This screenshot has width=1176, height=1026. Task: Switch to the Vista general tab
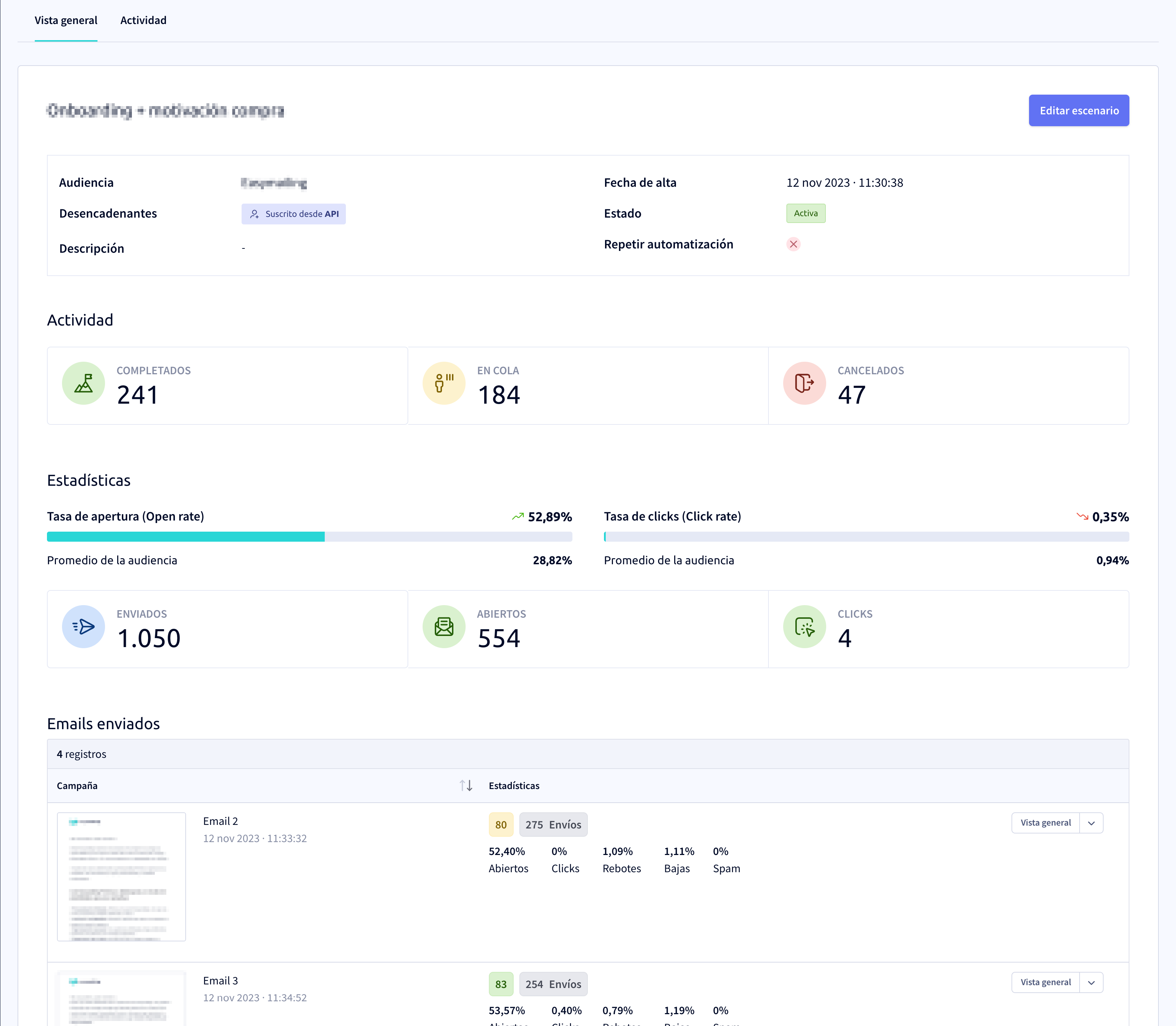pyautogui.click(x=66, y=20)
